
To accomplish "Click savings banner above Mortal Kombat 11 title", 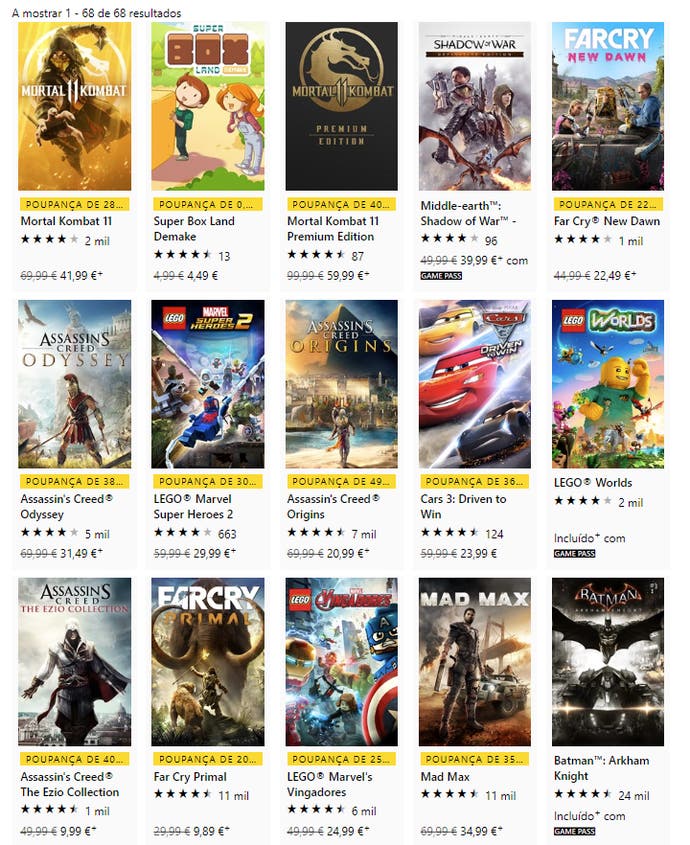I will coord(74,204).
